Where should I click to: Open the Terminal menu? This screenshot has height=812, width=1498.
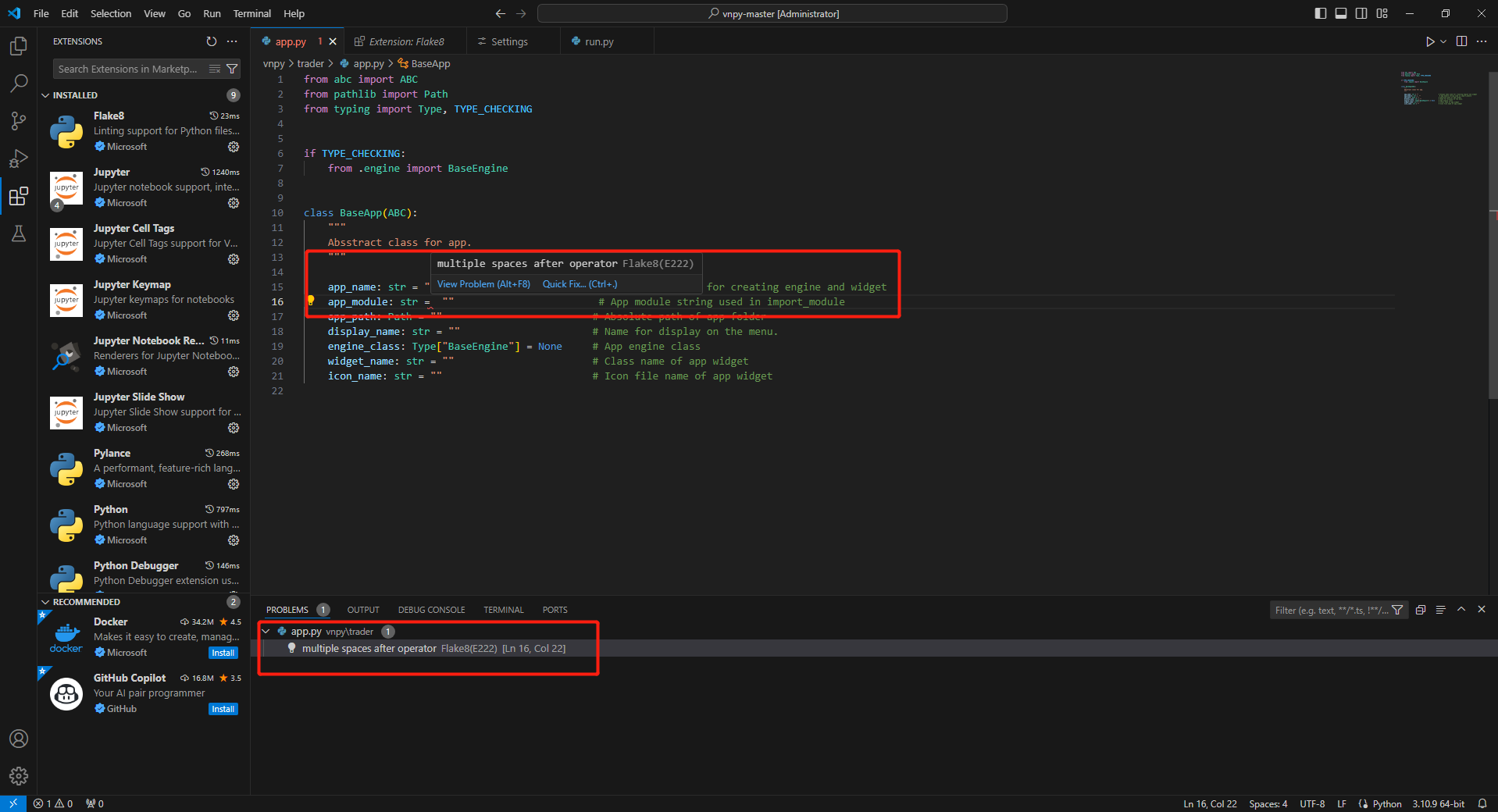click(251, 13)
